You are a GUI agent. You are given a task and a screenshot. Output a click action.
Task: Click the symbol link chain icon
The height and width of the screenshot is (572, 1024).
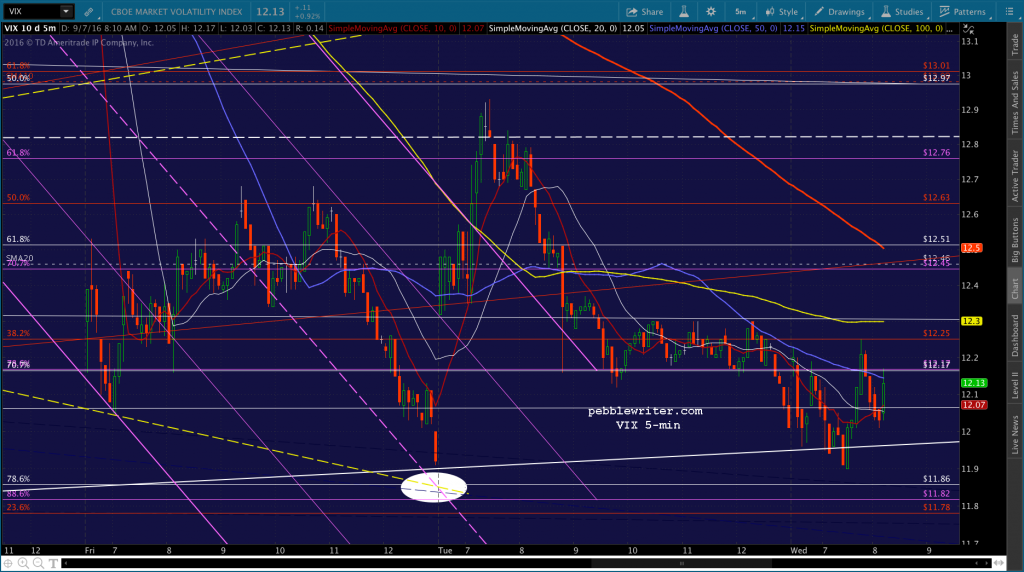point(89,12)
